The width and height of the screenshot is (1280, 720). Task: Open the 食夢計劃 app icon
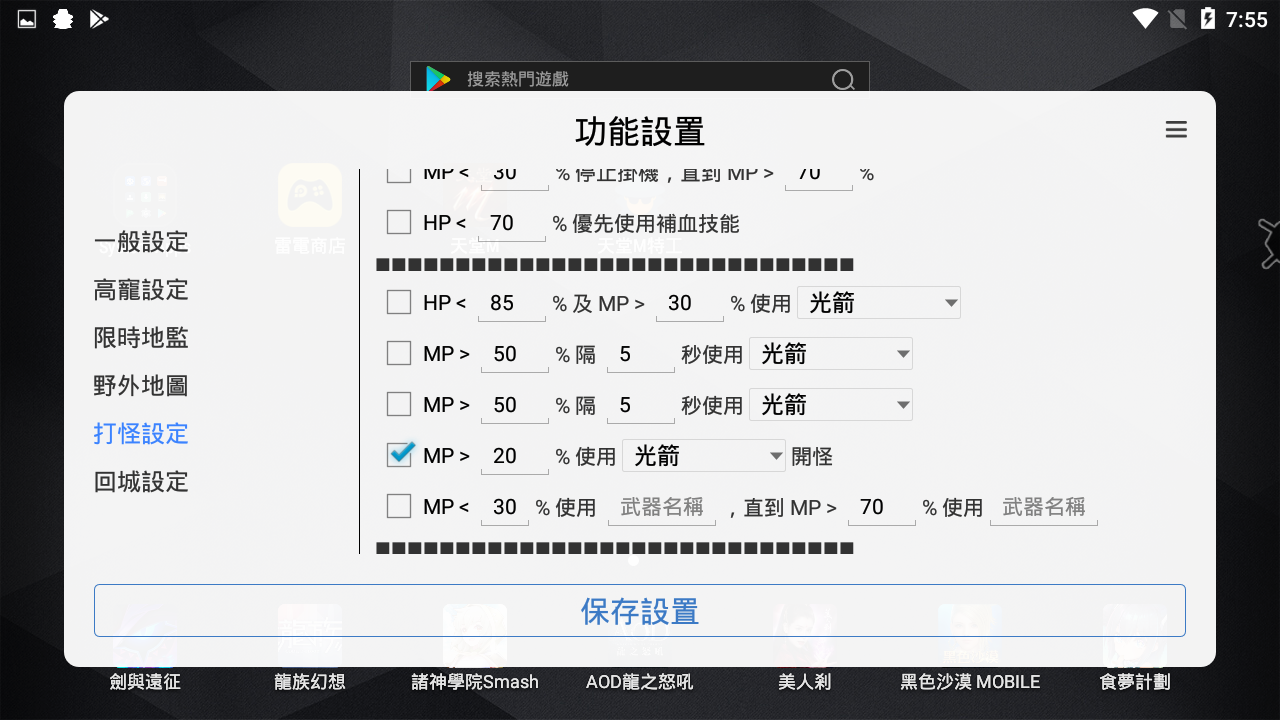(x=1135, y=635)
